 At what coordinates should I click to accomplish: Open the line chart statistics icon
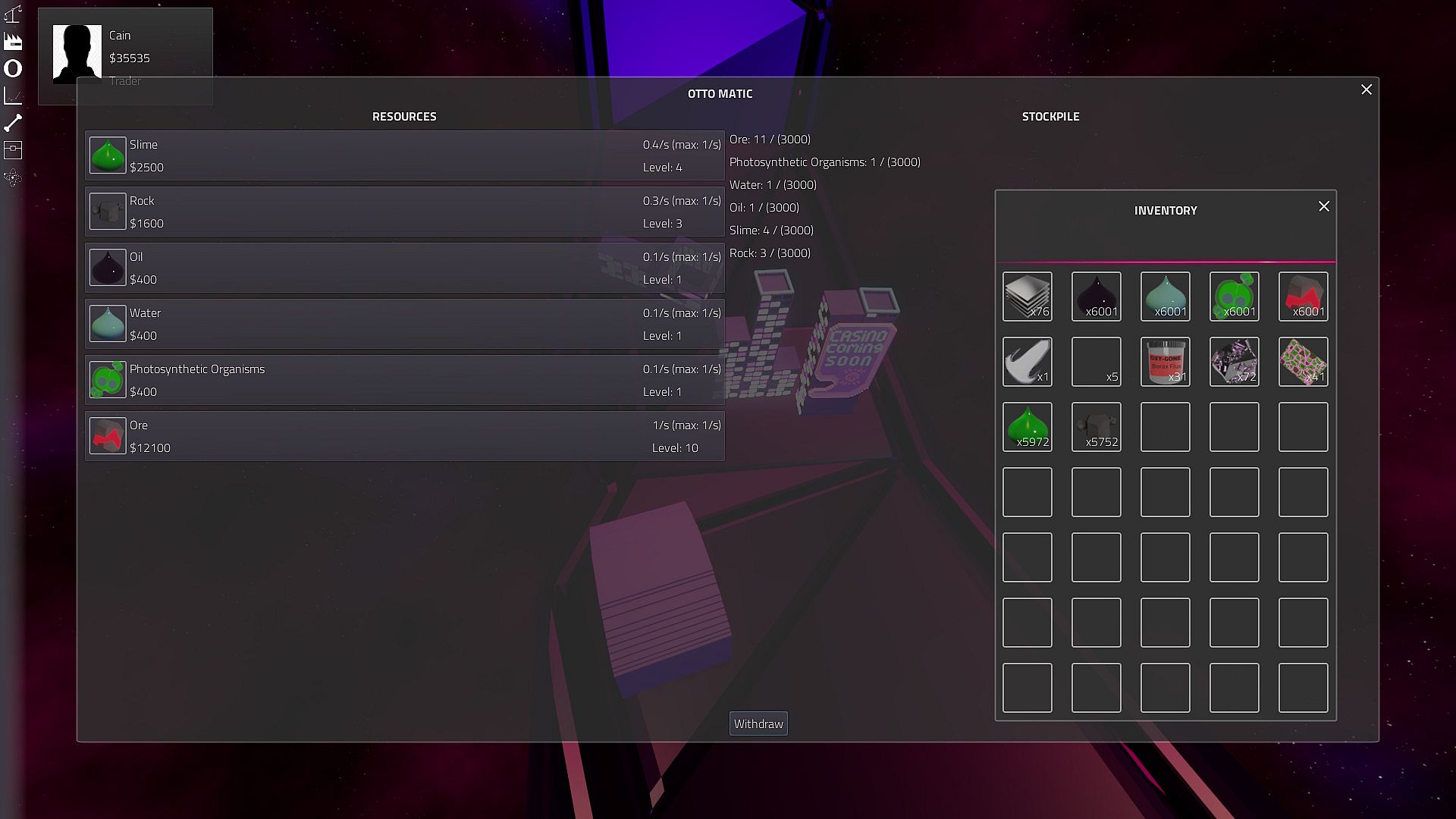pyautogui.click(x=13, y=96)
